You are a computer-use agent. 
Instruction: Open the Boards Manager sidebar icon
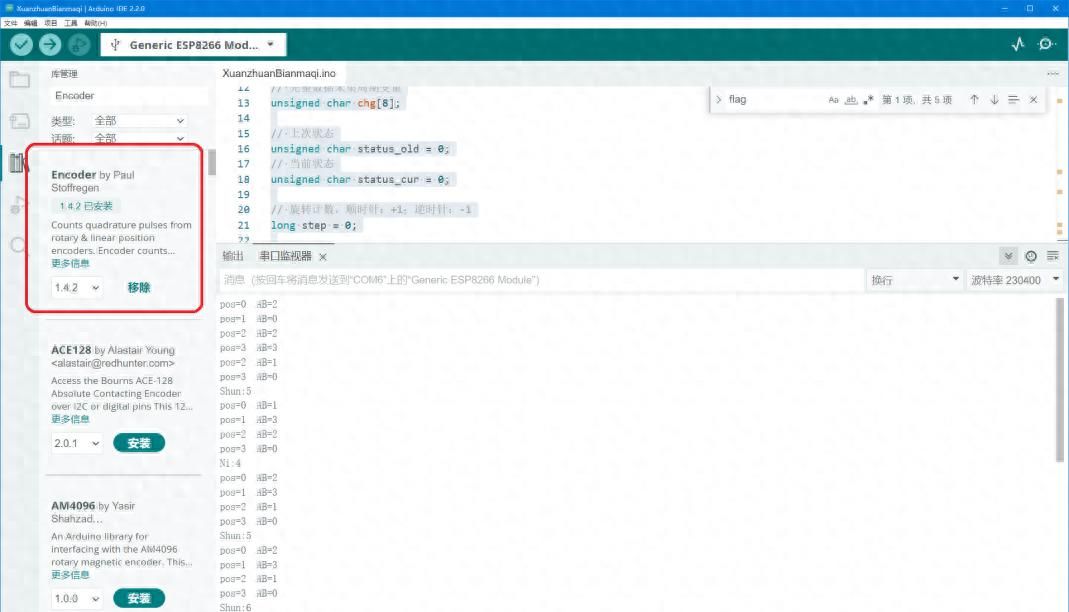(19, 121)
